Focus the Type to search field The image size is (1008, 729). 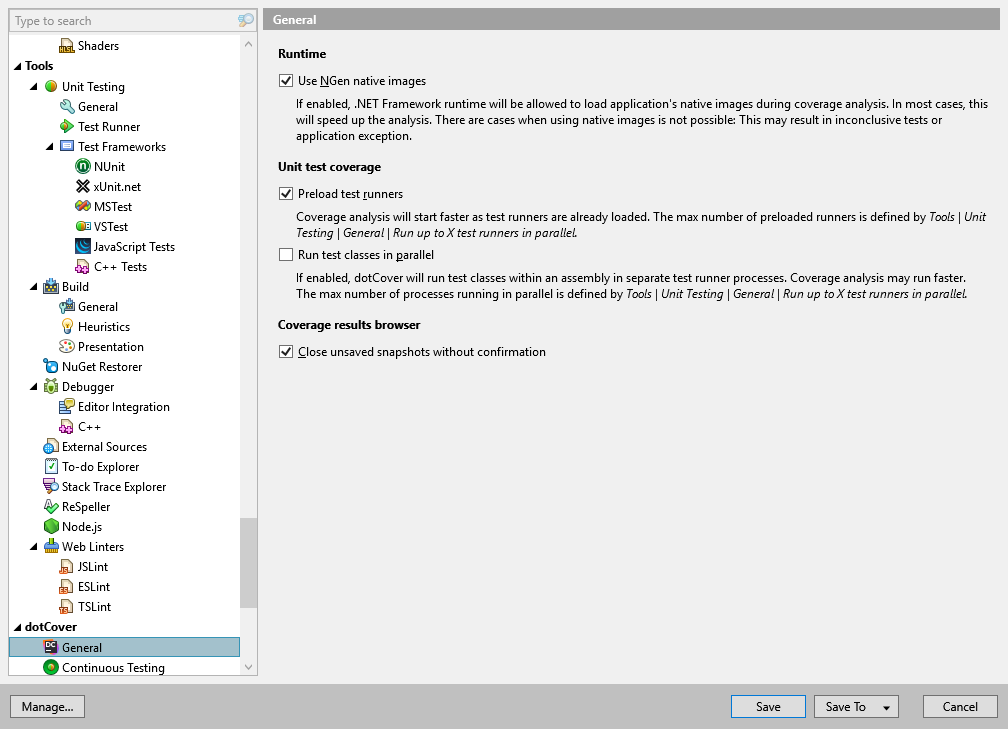(125, 21)
